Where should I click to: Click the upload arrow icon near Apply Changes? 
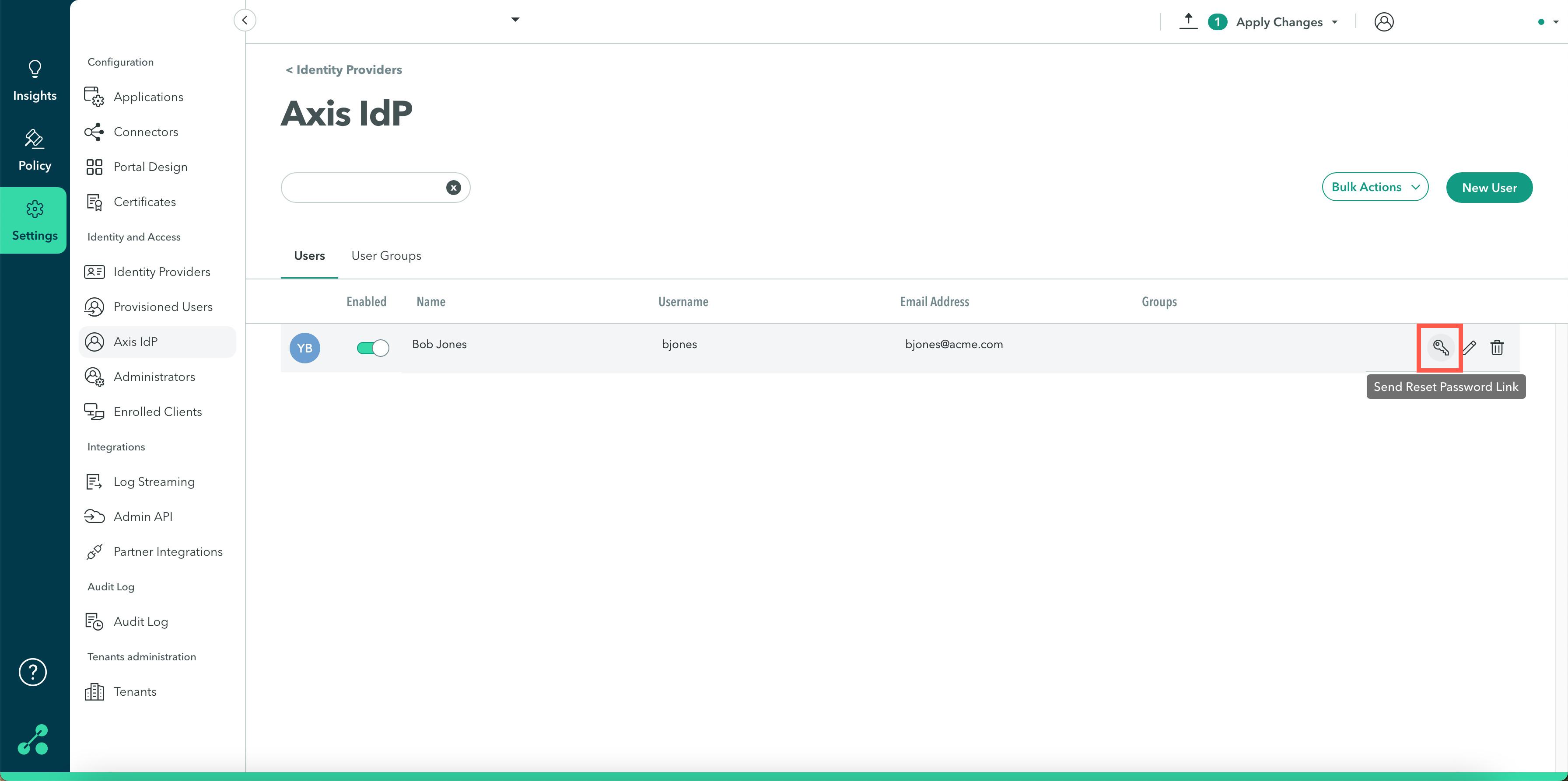click(x=1187, y=21)
